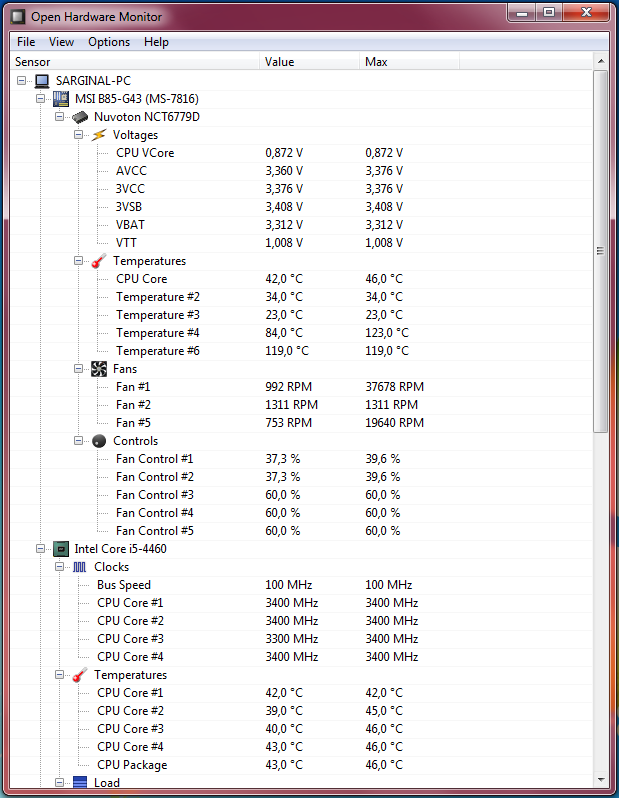
Task: Select the VTT row
Action: pos(301,243)
